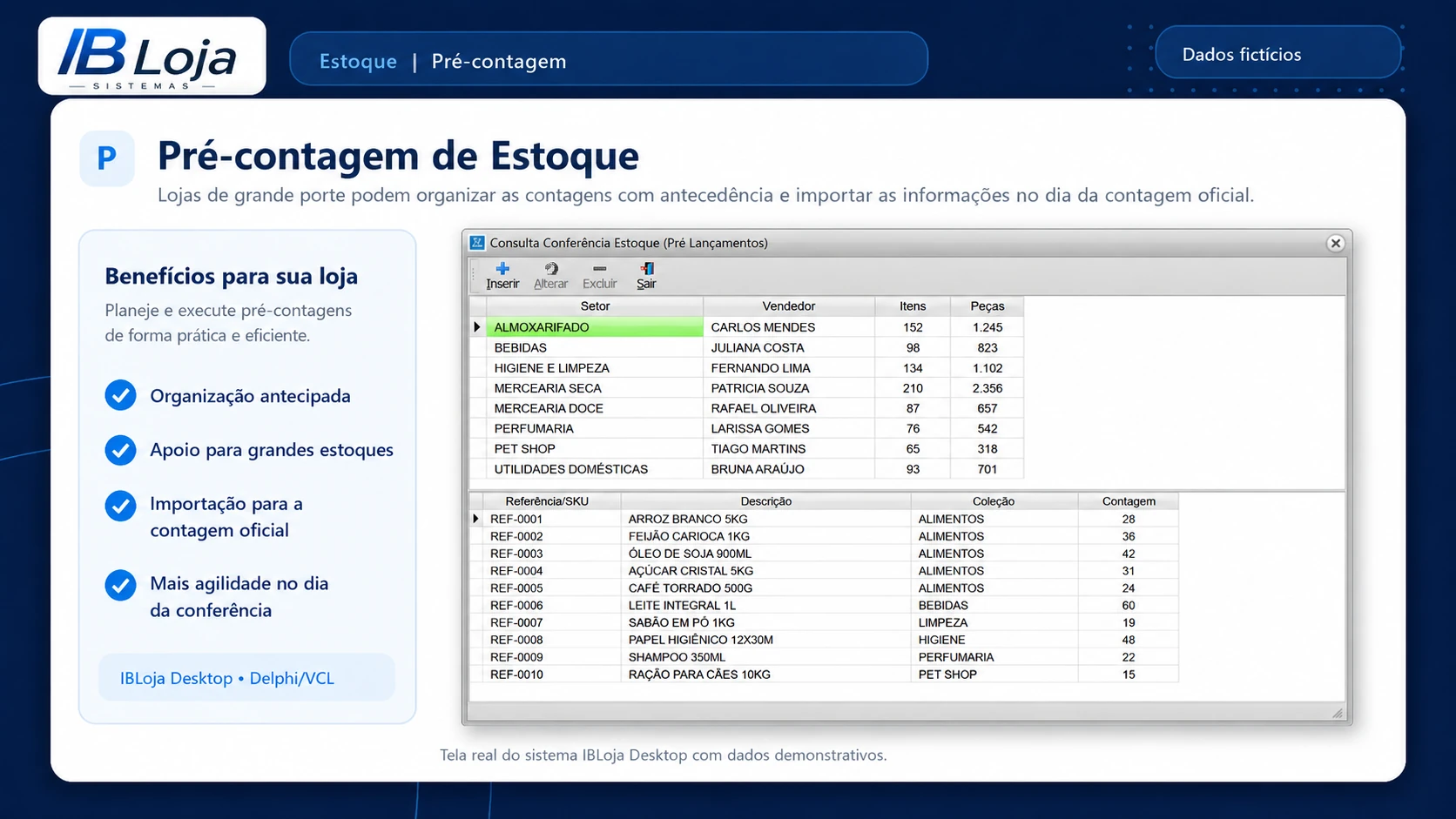This screenshot has width=1456, height=819.
Task: Click vendor cell FERNANDO LIMA
Action: [x=788, y=368]
